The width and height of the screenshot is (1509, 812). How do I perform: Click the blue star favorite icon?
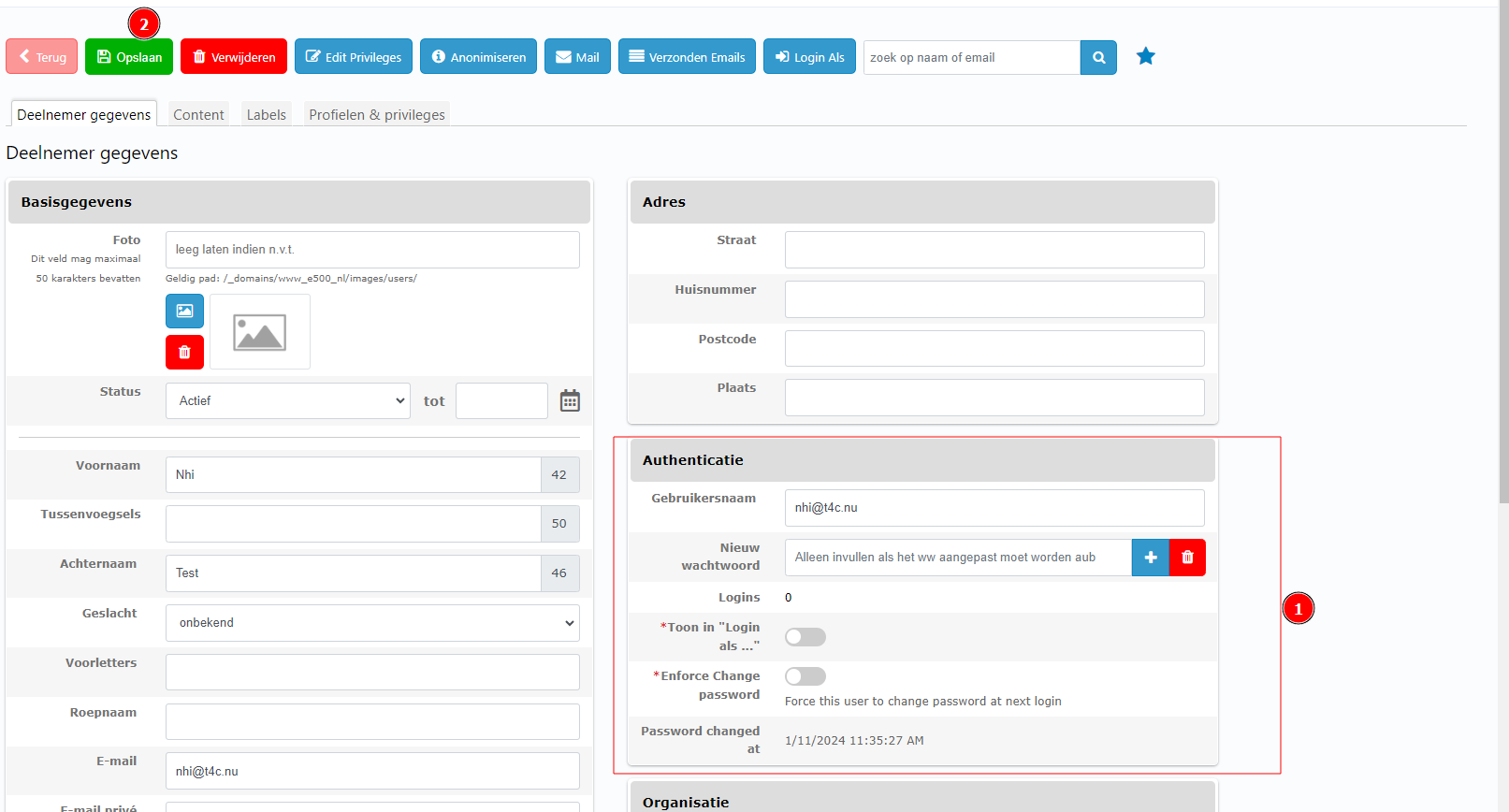point(1145,57)
